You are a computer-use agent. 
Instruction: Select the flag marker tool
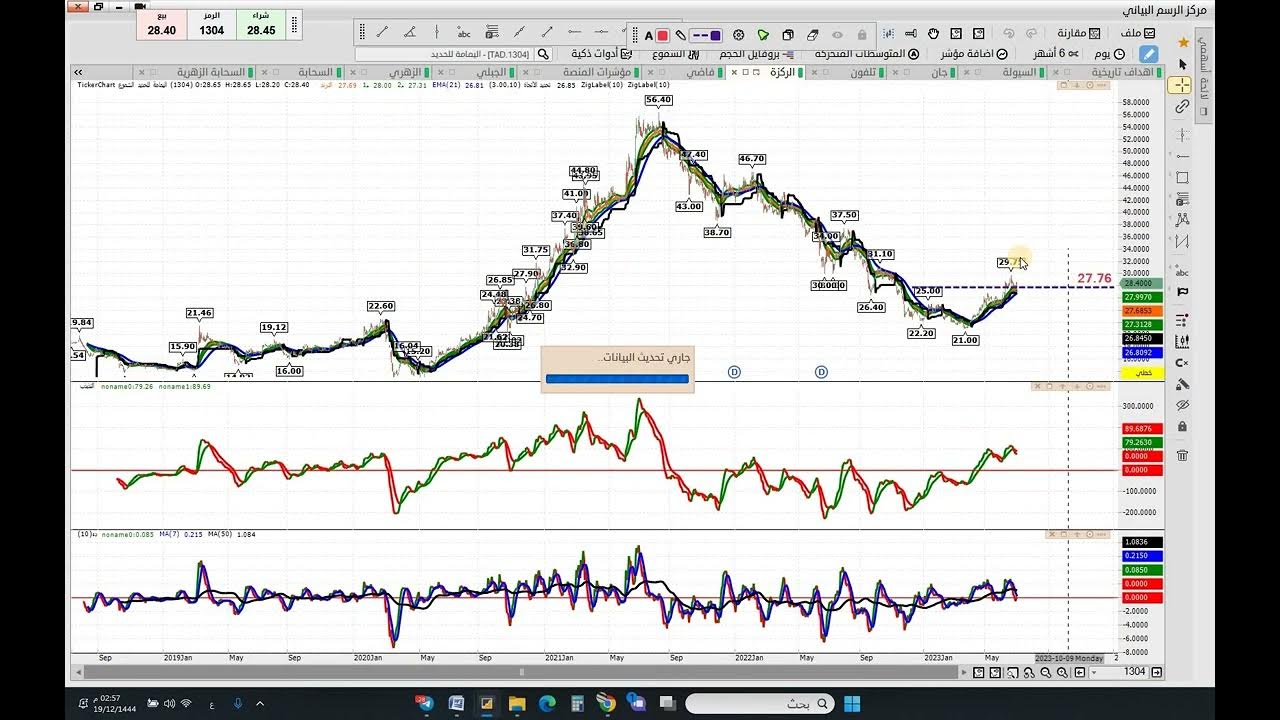1182,291
